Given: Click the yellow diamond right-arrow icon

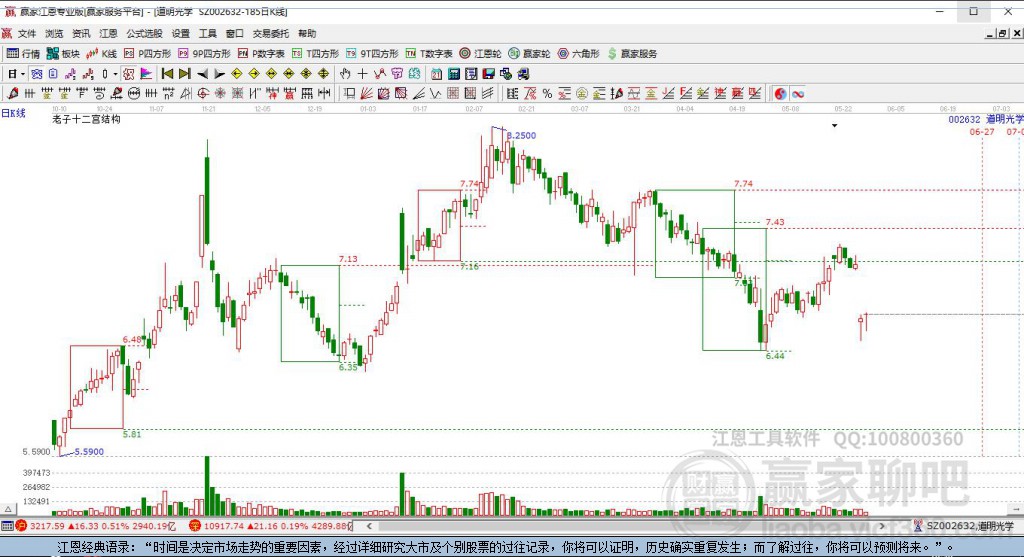Looking at the screenshot, I should (254, 74).
